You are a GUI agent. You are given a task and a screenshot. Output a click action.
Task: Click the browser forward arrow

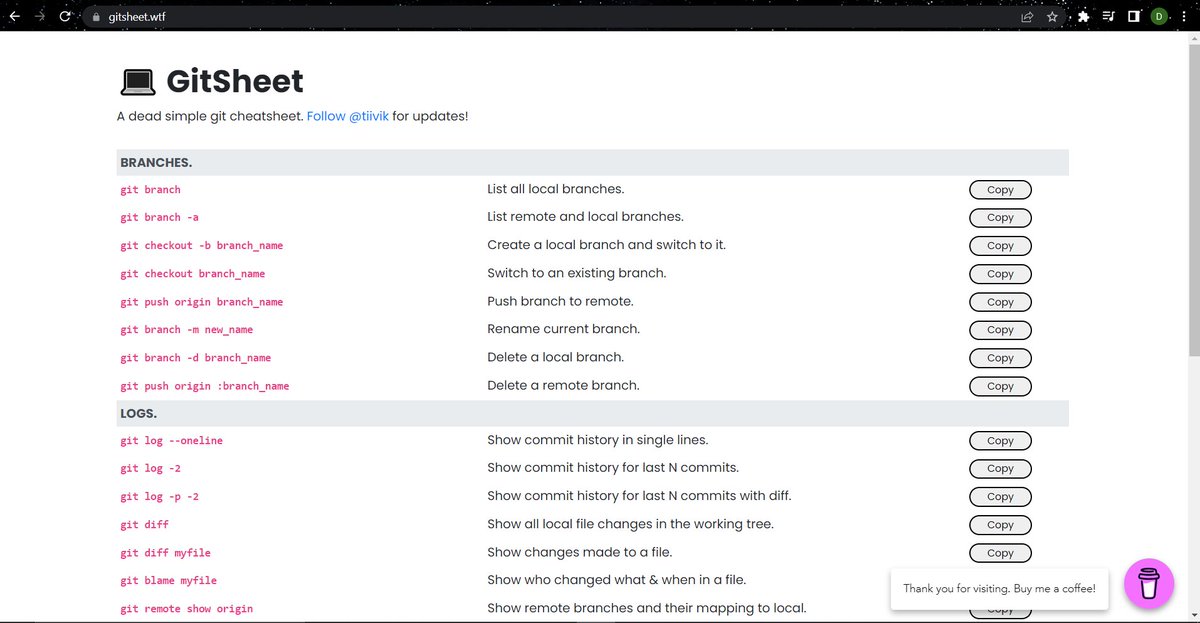(40, 17)
